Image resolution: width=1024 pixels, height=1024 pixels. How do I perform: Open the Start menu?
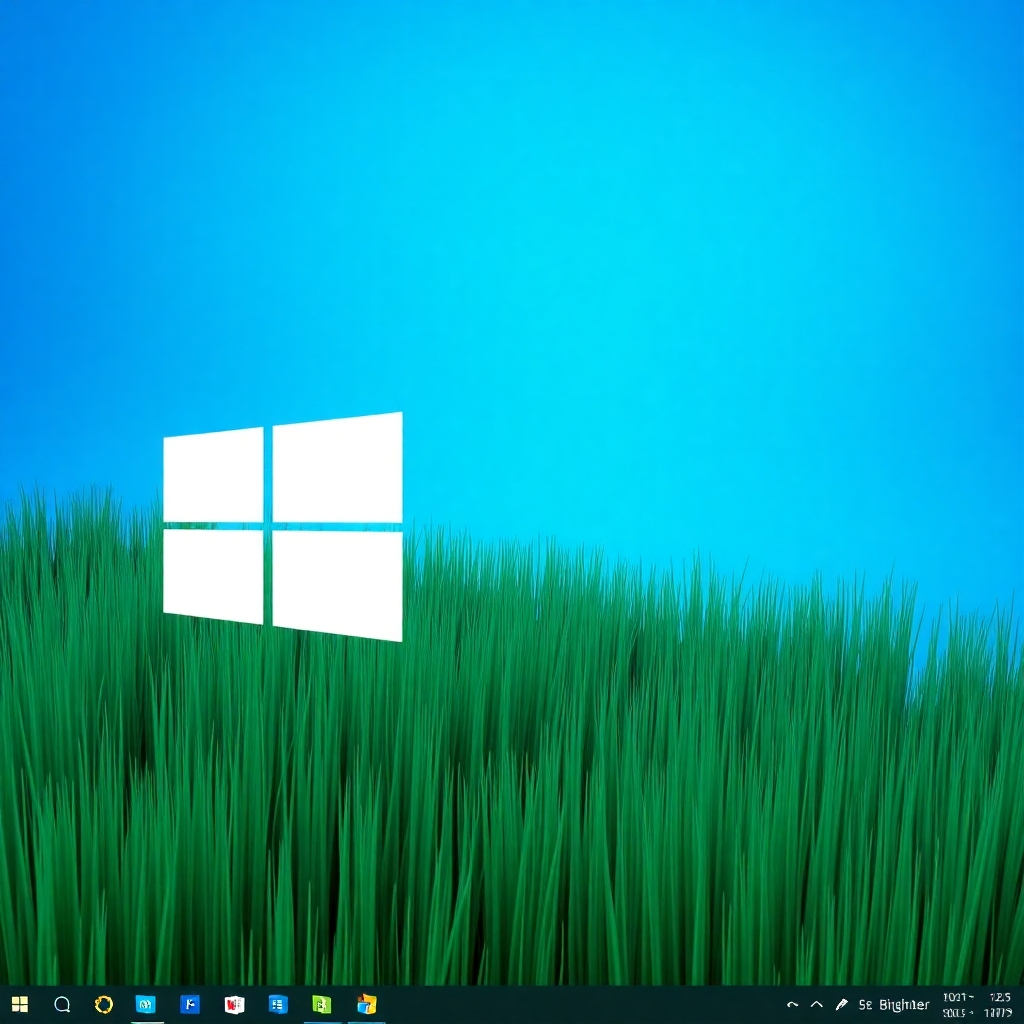click(20, 1005)
